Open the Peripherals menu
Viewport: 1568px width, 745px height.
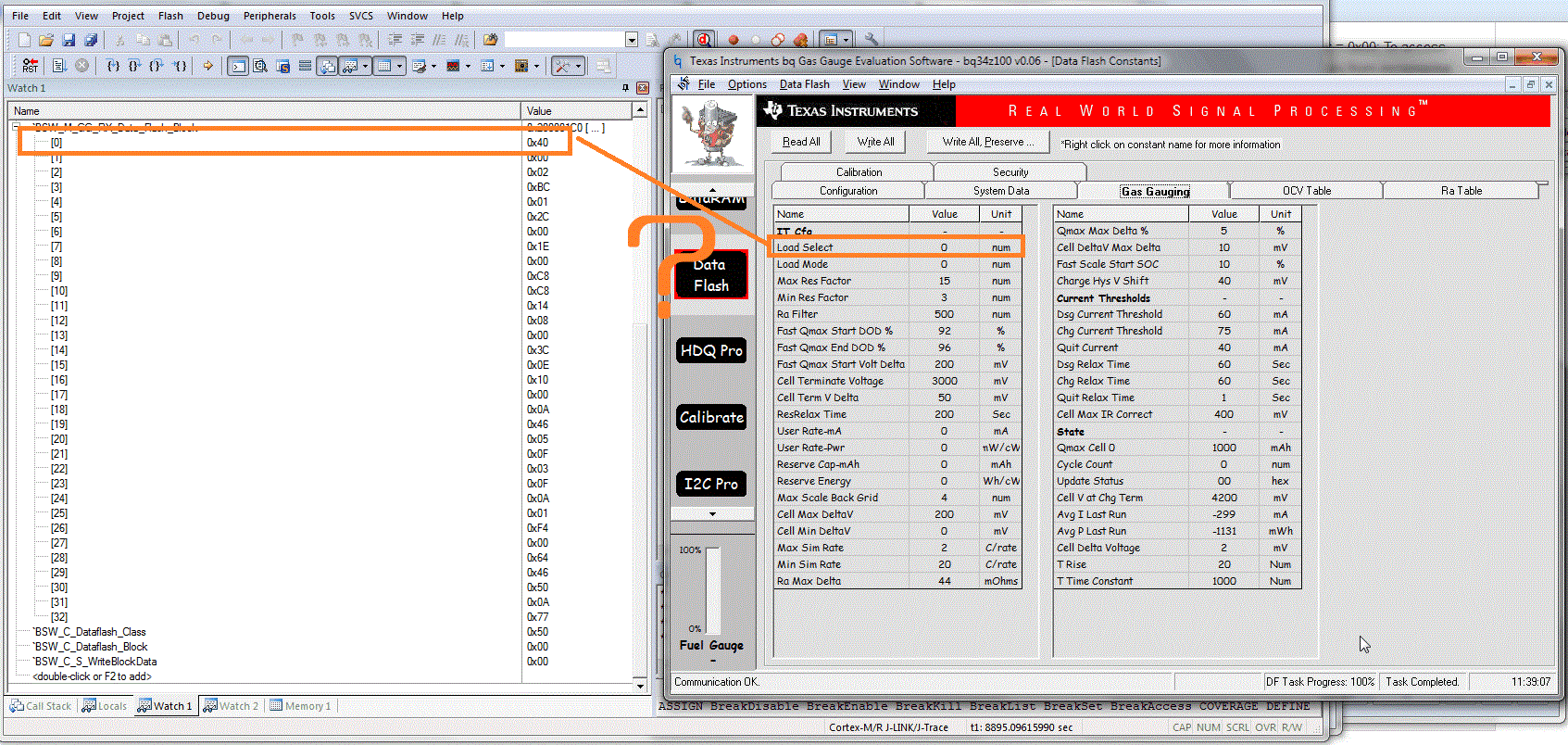pos(270,16)
